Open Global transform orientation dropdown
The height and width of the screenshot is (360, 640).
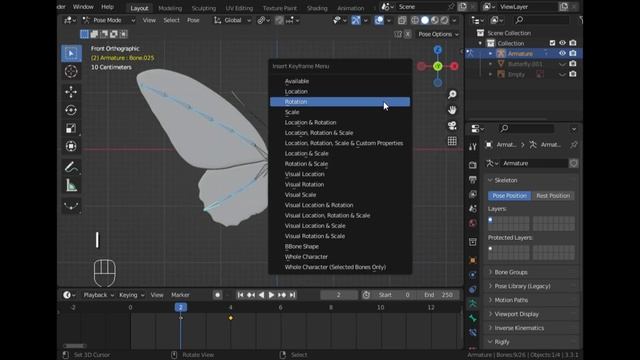pos(233,20)
